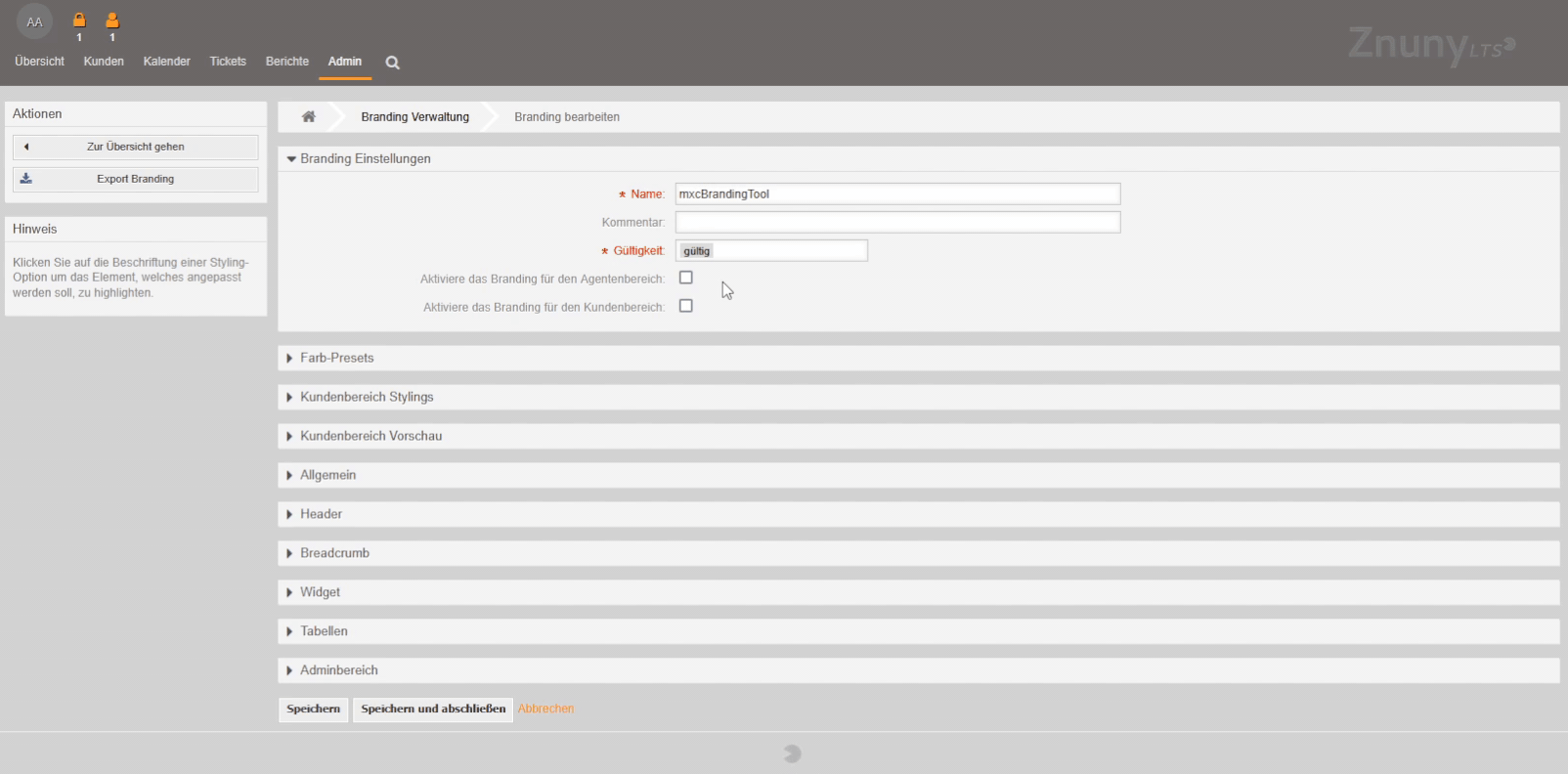This screenshot has width=1568, height=774.
Task: Enable branding for the Kundenbereich
Action: pos(686,306)
